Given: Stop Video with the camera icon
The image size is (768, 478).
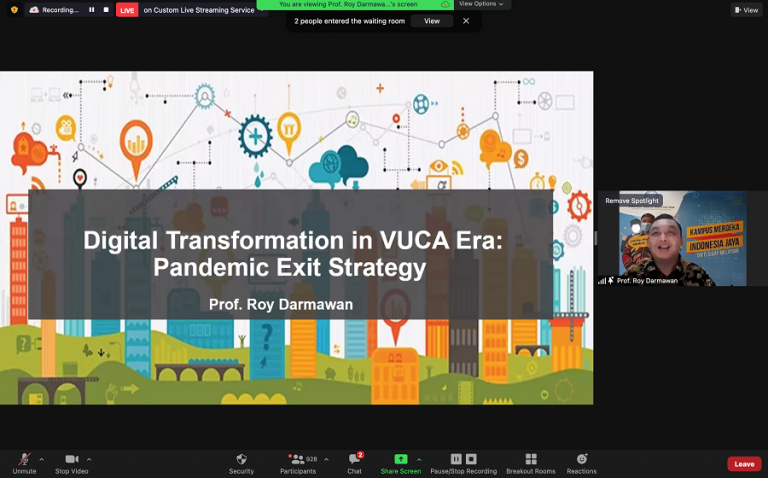Looking at the screenshot, I should pyautogui.click(x=72, y=463).
